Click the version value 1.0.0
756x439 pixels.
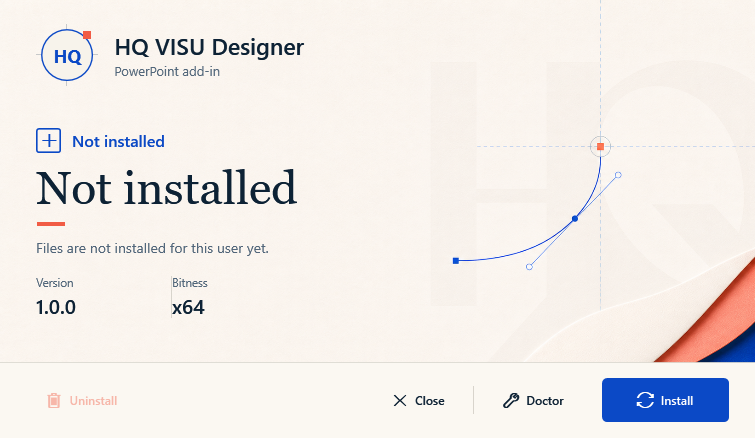pos(56,307)
